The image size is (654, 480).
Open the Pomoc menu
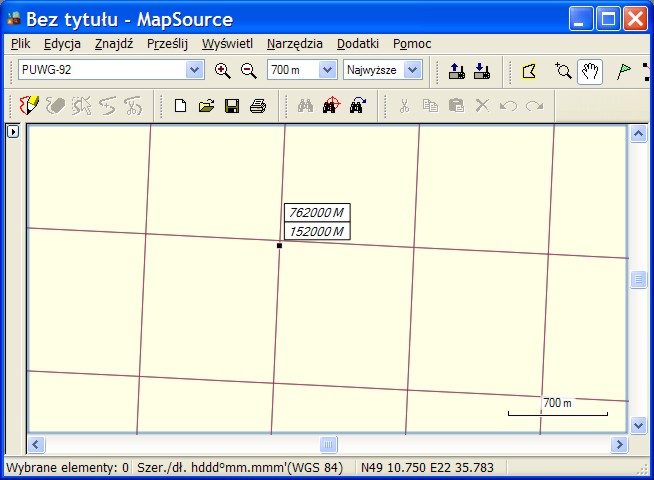point(412,43)
